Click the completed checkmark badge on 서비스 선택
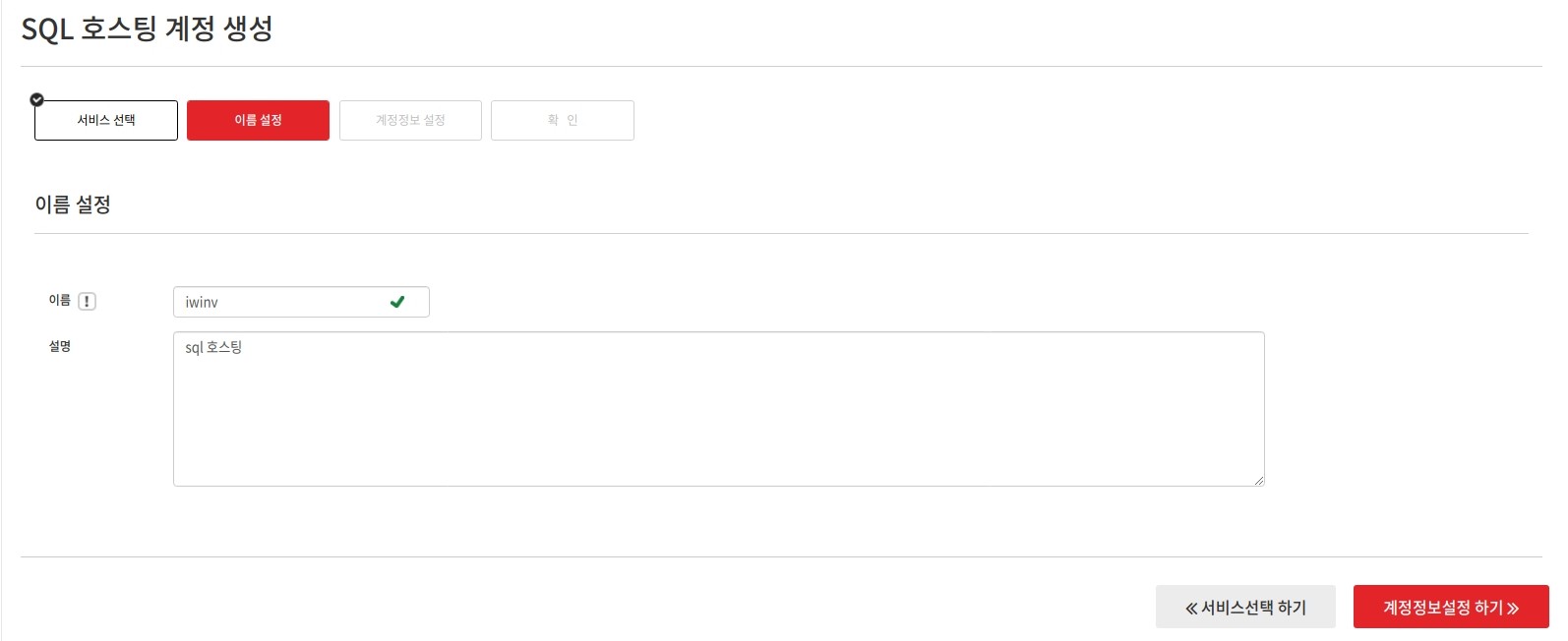Image resolution: width=1568 pixels, height=641 pixels. [37, 99]
